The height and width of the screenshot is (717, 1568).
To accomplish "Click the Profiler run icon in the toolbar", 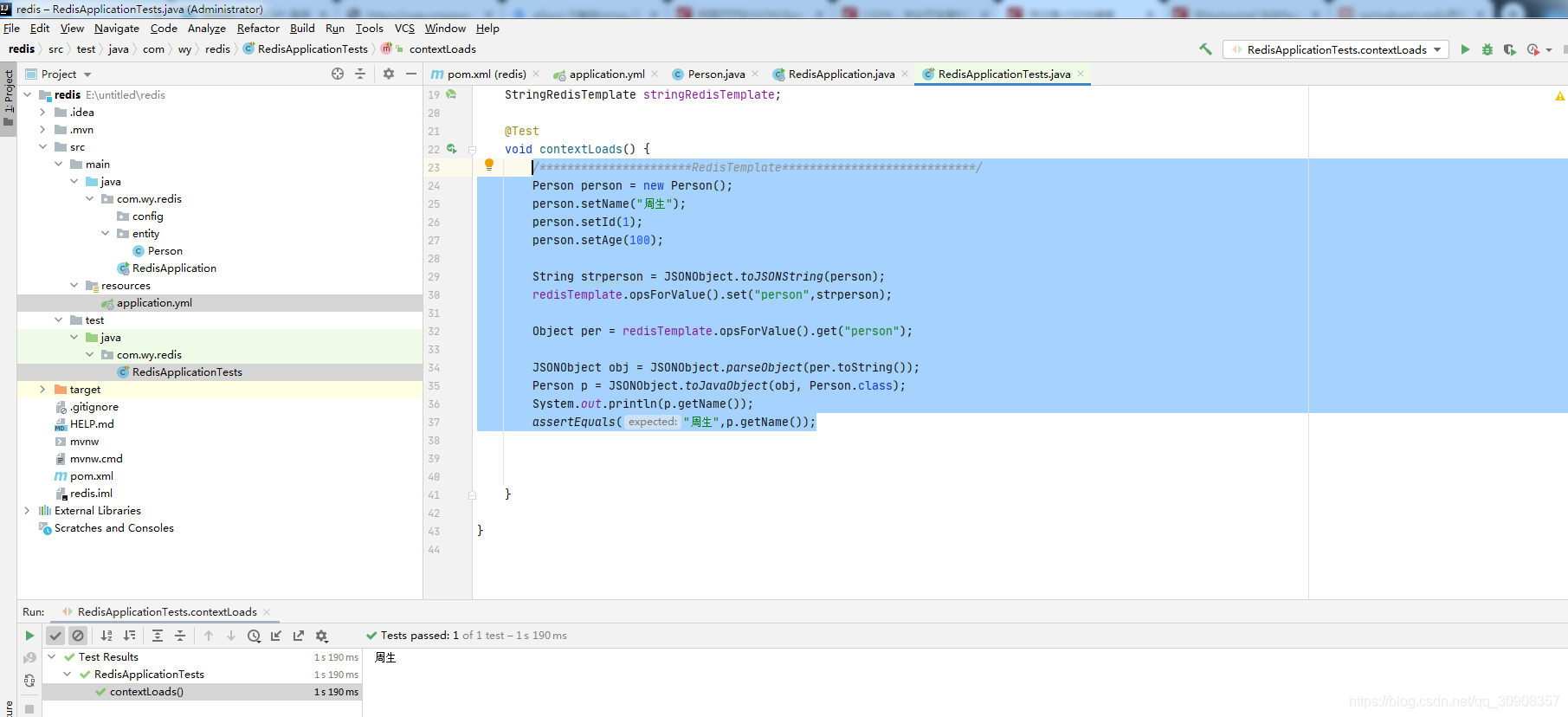I will point(1533,49).
